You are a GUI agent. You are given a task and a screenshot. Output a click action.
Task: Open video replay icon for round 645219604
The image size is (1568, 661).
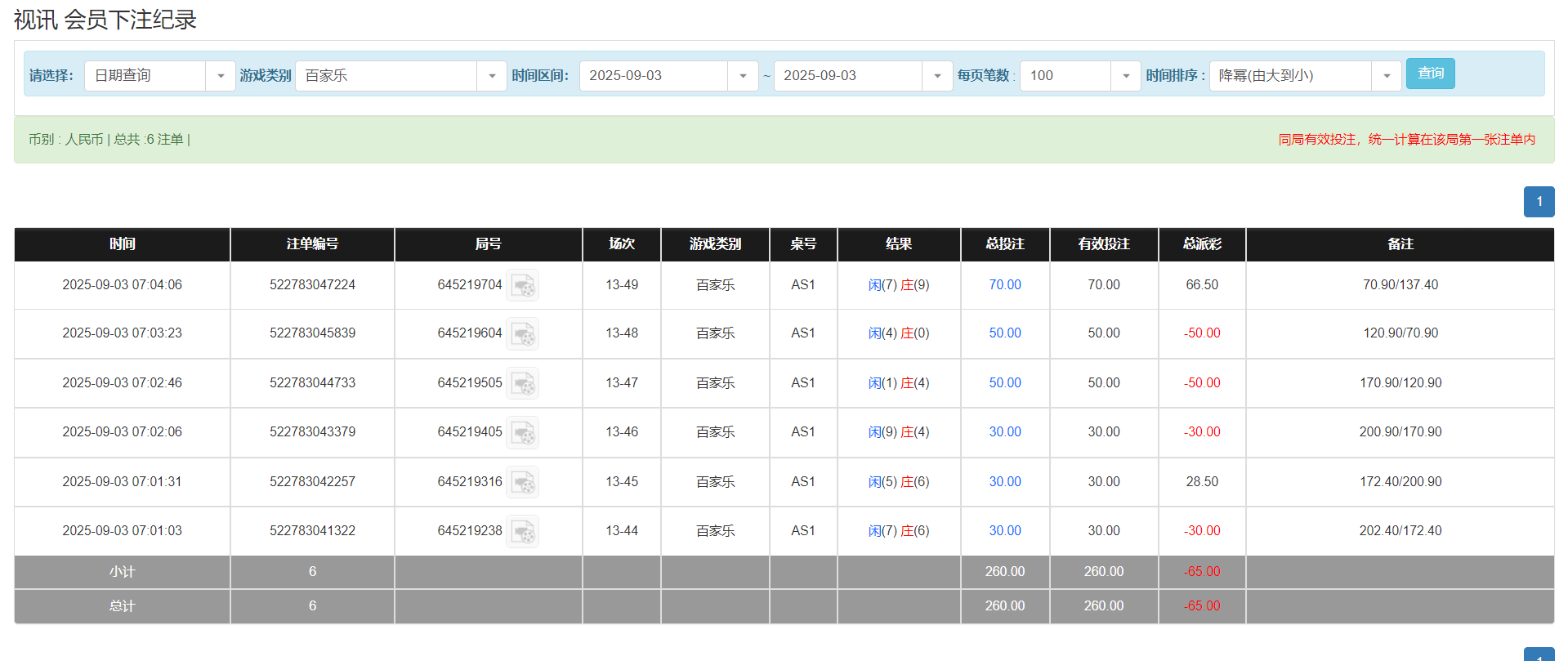pyautogui.click(x=522, y=333)
